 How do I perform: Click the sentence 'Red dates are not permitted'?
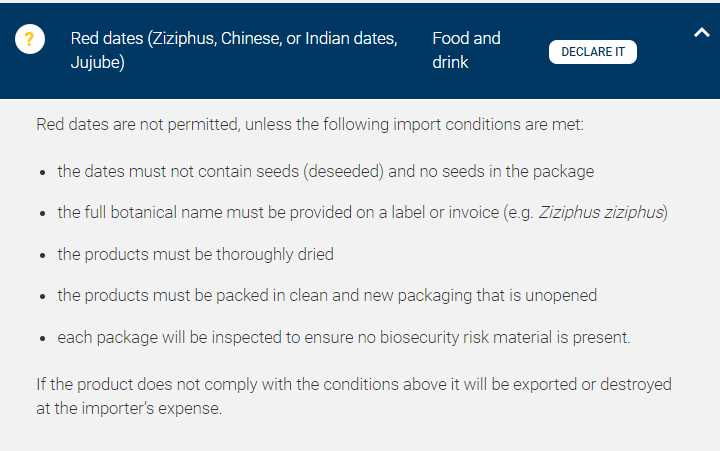[x=310, y=124]
